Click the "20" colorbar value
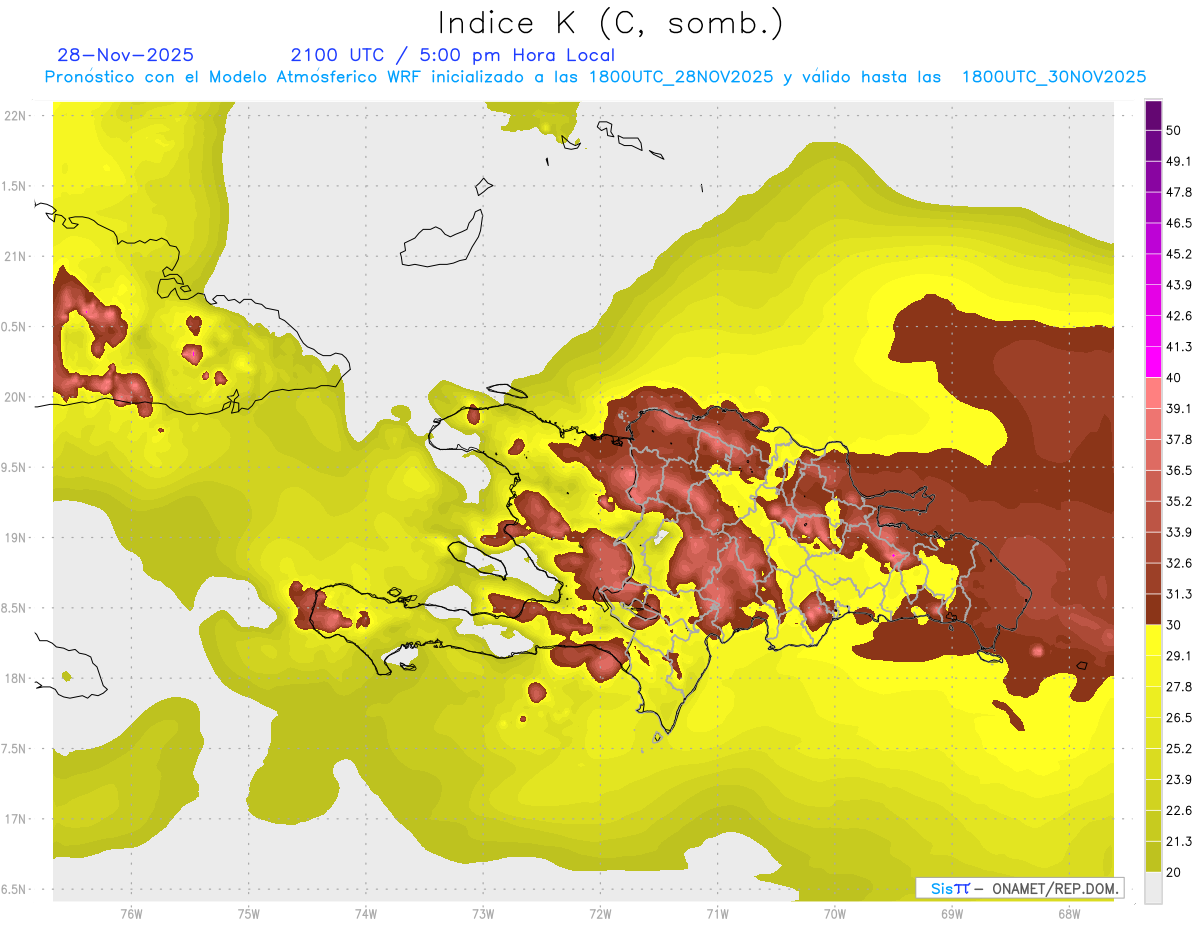1200x927 pixels. tap(1174, 872)
